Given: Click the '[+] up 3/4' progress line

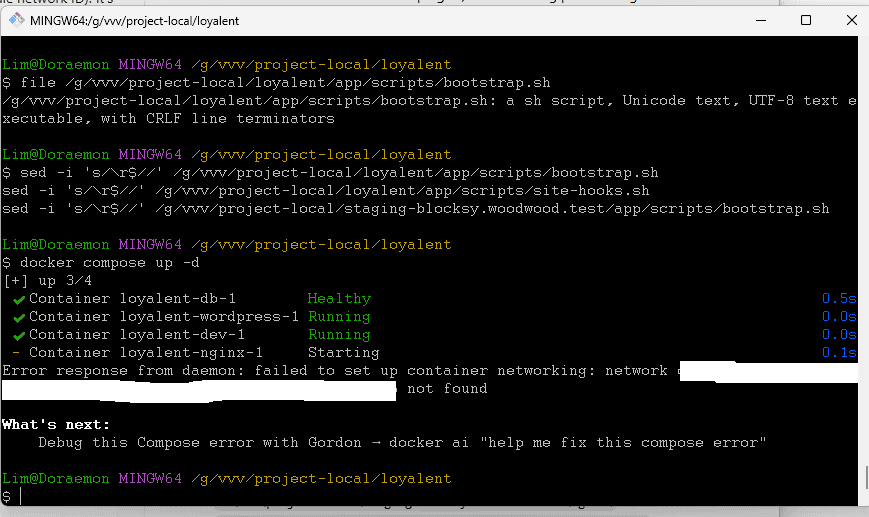Looking at the screenshot, I should (x=47, y=281).
